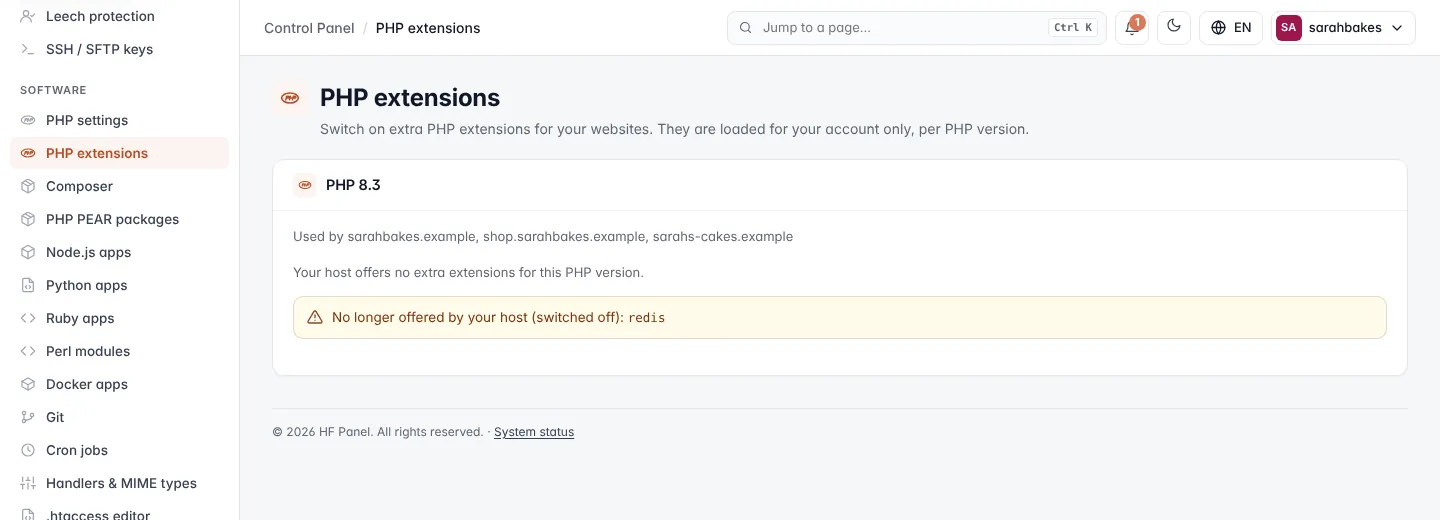The image size is (1440, 520).
Task: Click the PHP PEAR packages box icon
Action: coord(28,219)
